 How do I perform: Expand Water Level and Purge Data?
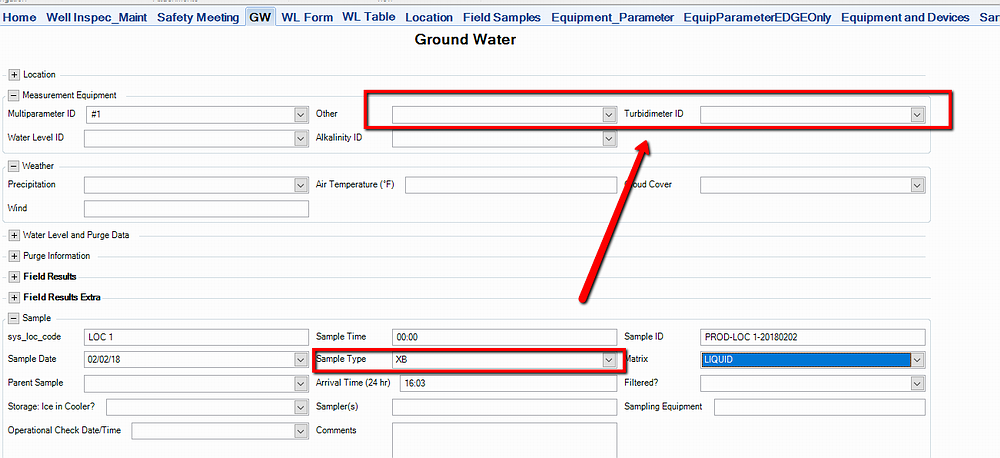[14, 236]
